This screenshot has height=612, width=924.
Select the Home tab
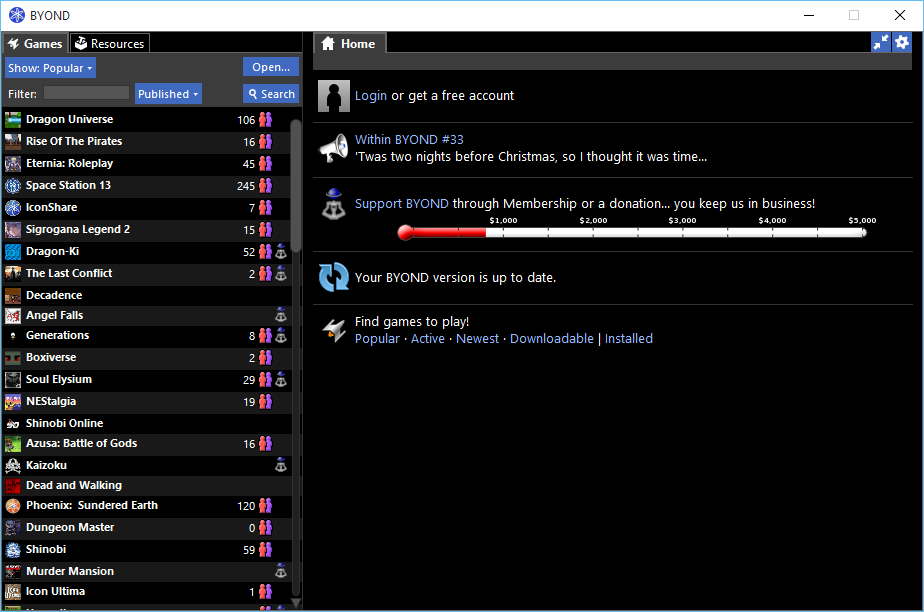350,44
